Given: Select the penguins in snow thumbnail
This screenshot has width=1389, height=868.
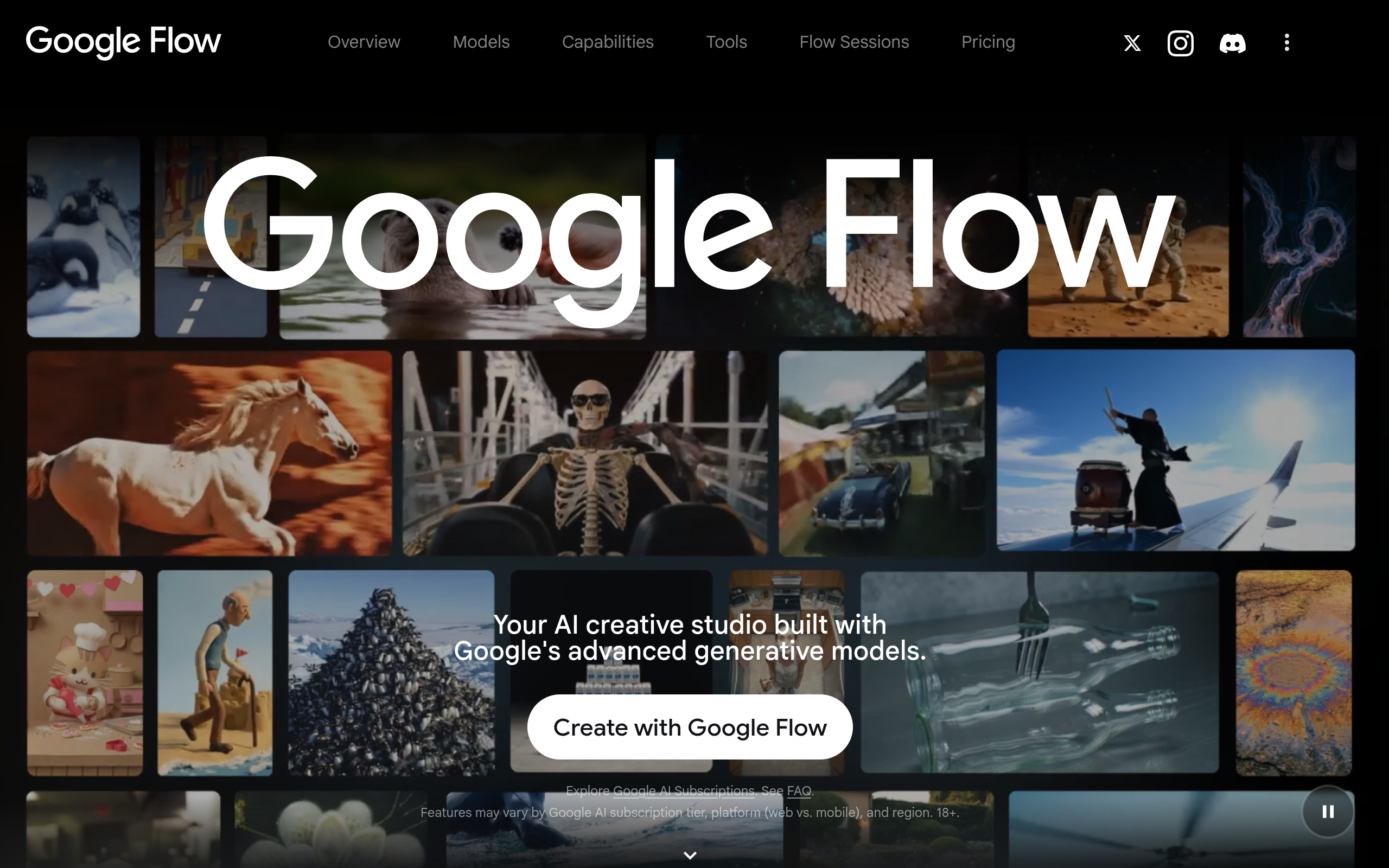Looking at the screenshot, I should pos(83,237).
